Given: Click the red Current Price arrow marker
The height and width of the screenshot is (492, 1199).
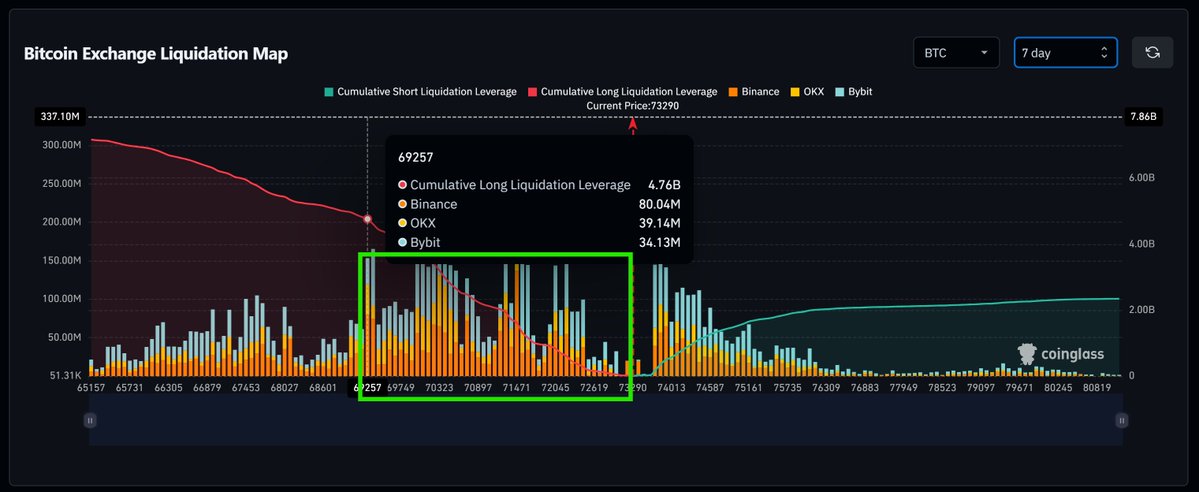Looking at the screenshot, I should (x=632, y=126).
